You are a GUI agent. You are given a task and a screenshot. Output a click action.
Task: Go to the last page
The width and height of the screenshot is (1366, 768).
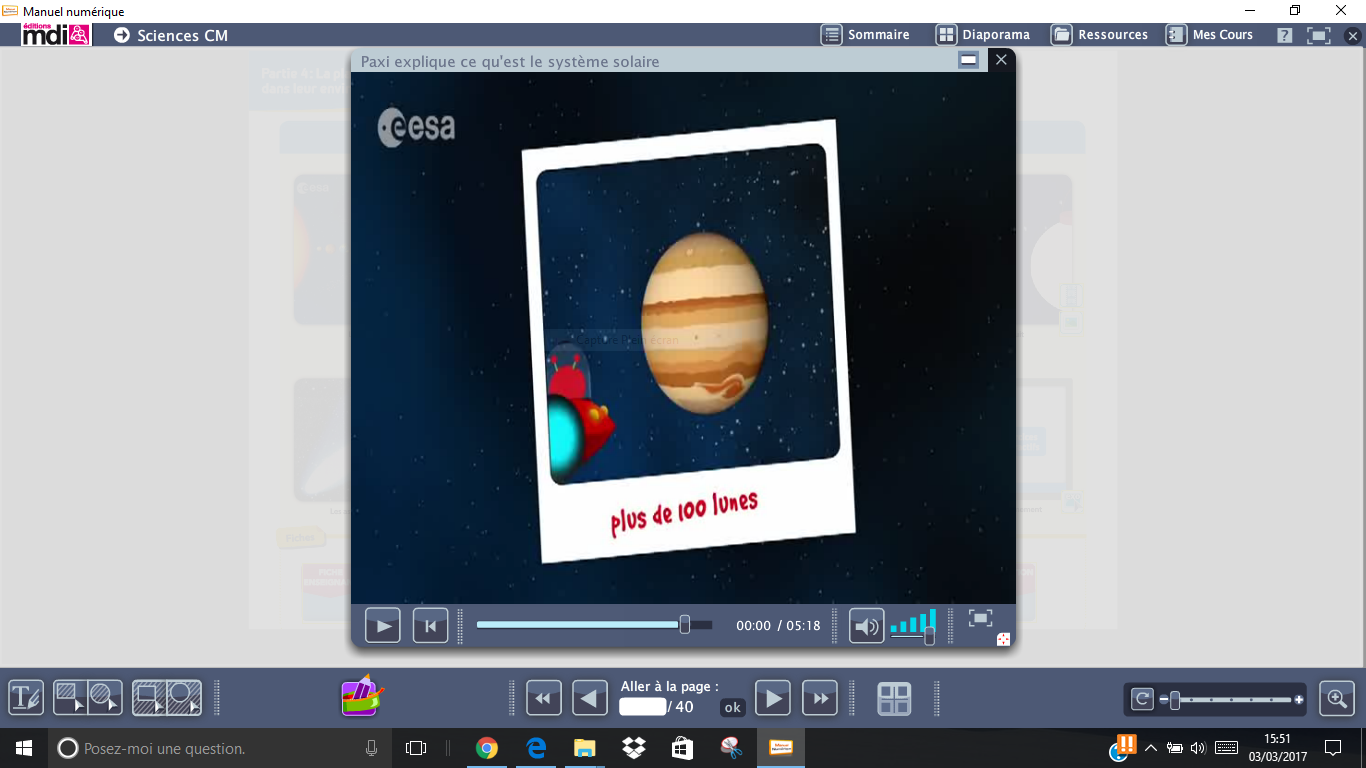point(819,698)
